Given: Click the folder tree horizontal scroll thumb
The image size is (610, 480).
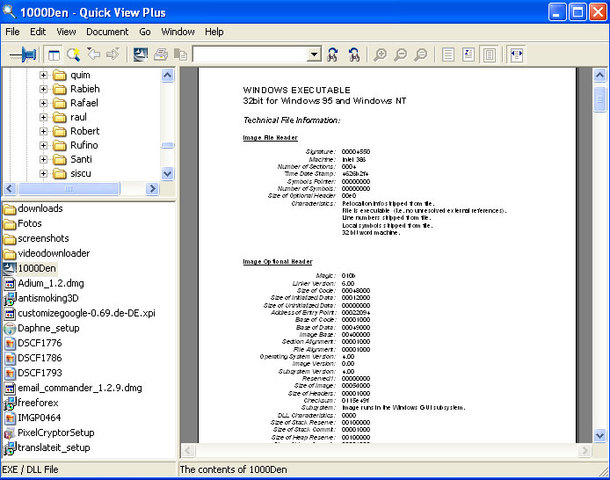Looking at the screenshot, I should (69, 189).
